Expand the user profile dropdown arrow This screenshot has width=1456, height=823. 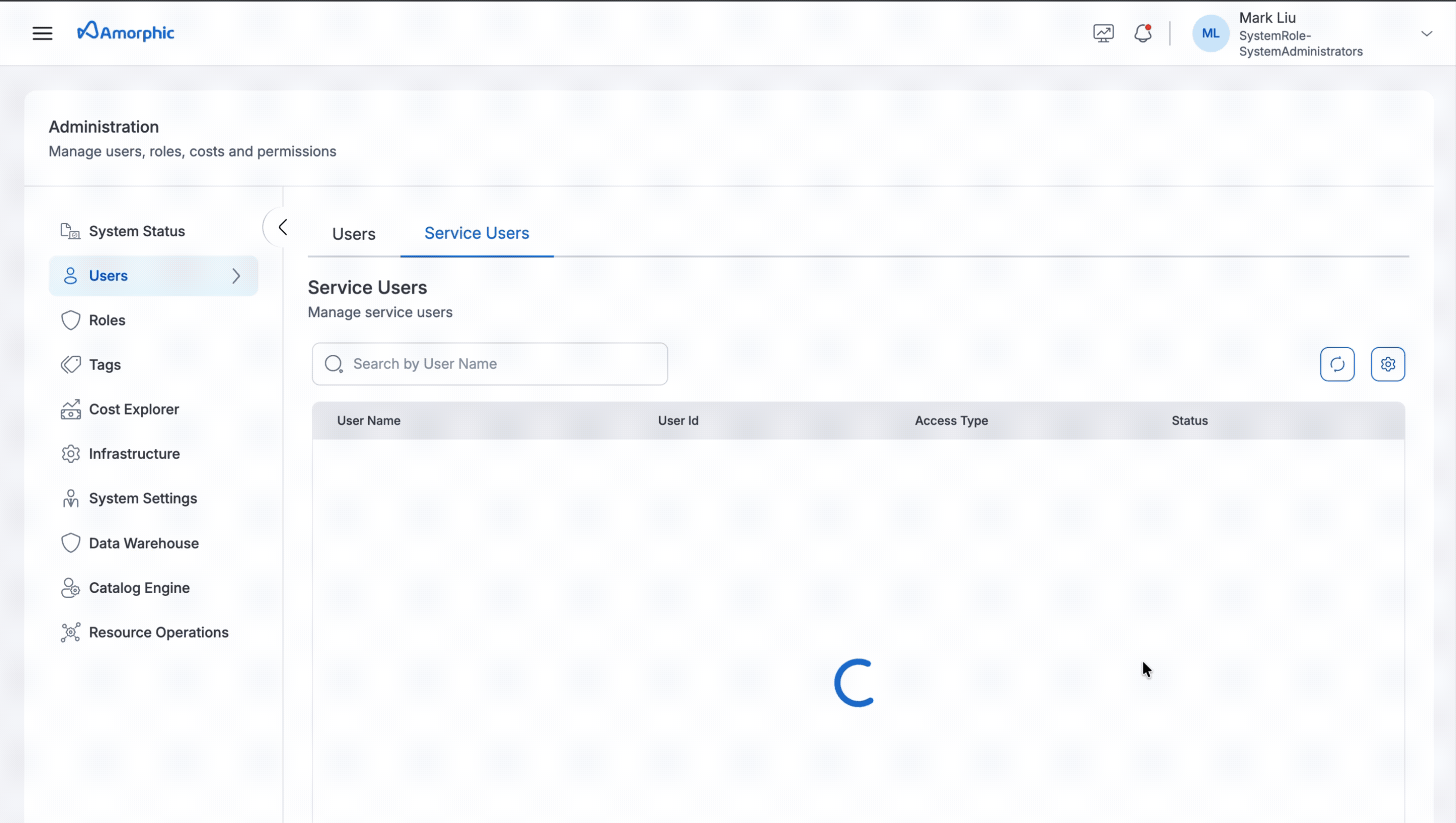1427,33
